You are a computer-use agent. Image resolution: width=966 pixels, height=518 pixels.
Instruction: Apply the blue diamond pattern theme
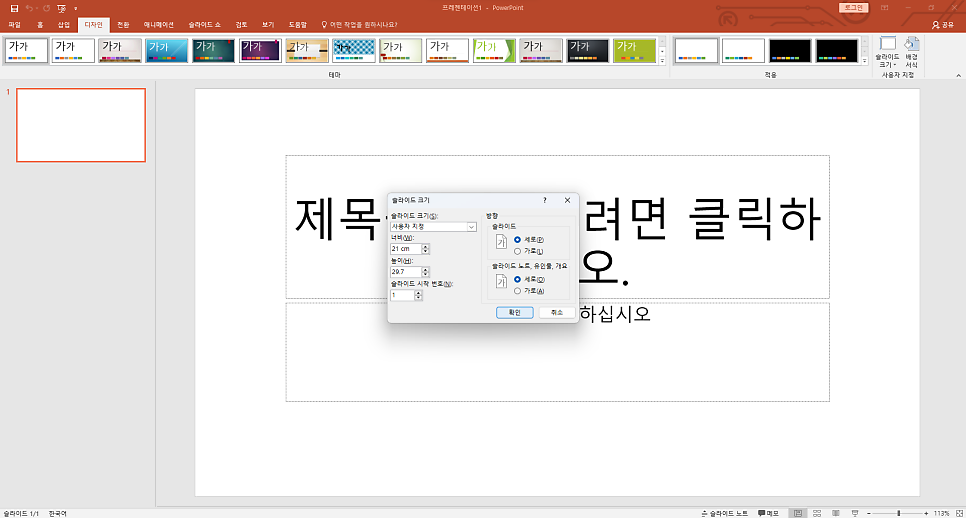[x=354, y=51]
